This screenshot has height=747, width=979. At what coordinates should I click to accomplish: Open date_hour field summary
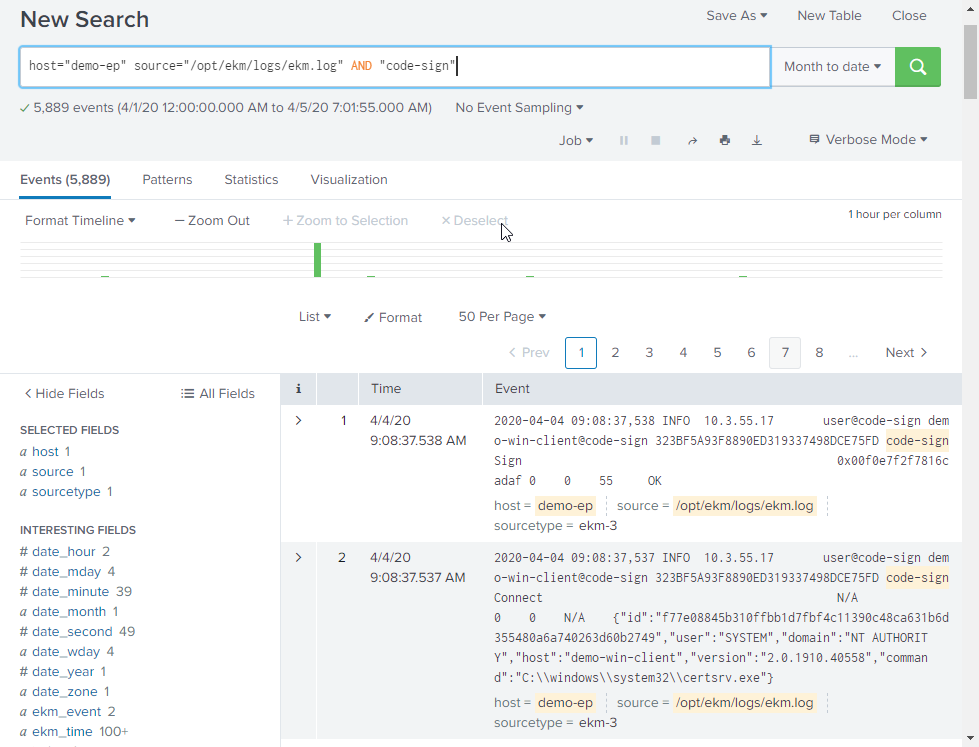click(x=64, y=552)
